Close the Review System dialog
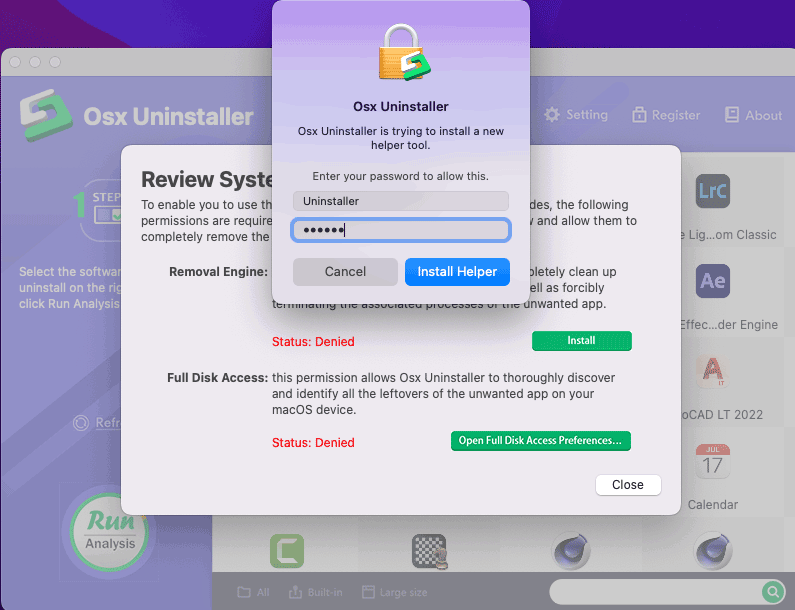Image resolution: width=795 pixels, height=610 pixels. pos(628,485)
